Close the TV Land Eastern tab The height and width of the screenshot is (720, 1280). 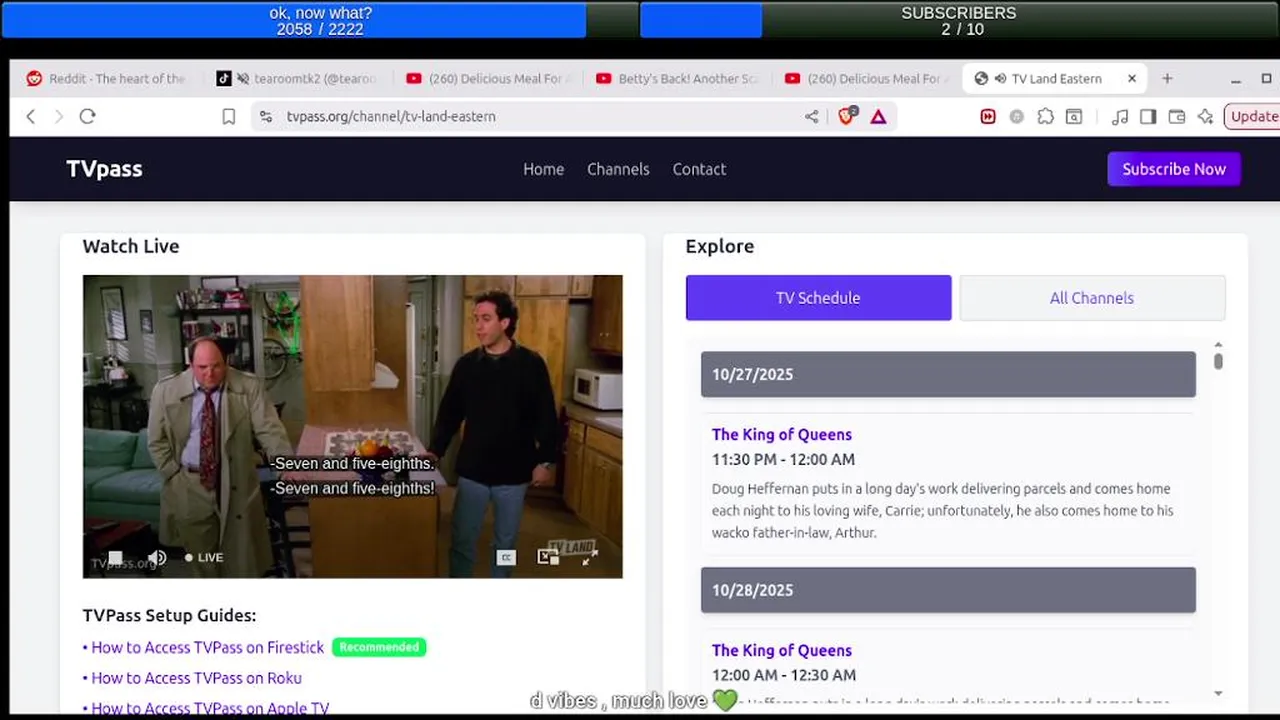point(1132,78)
